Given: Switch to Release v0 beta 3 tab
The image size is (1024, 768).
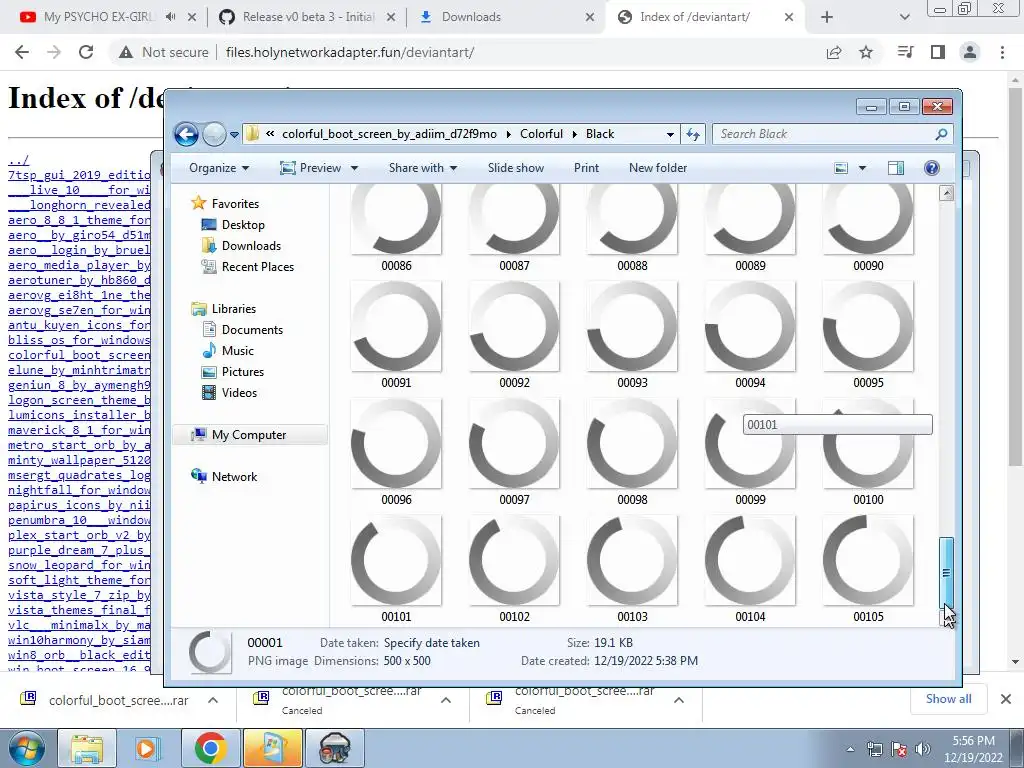Looking at the screenshot, I should tap(308, 17).
